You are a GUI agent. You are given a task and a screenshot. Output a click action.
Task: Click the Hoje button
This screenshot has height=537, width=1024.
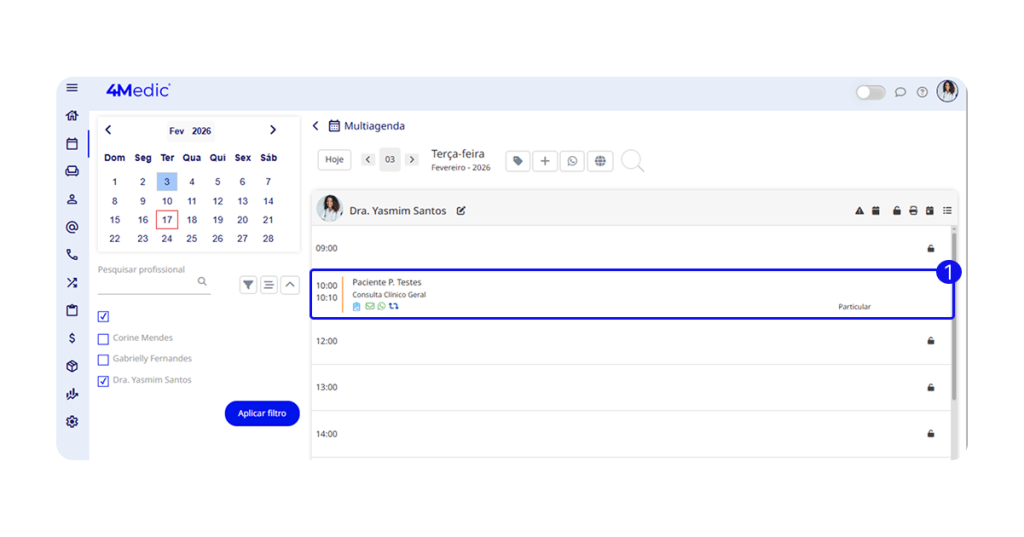click(x=334, y=160)
